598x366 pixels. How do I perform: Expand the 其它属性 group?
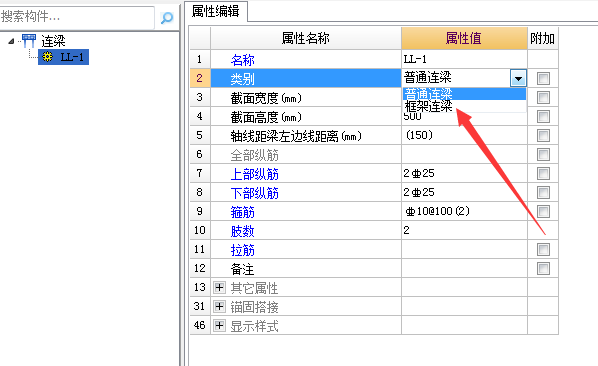(219, 287)
